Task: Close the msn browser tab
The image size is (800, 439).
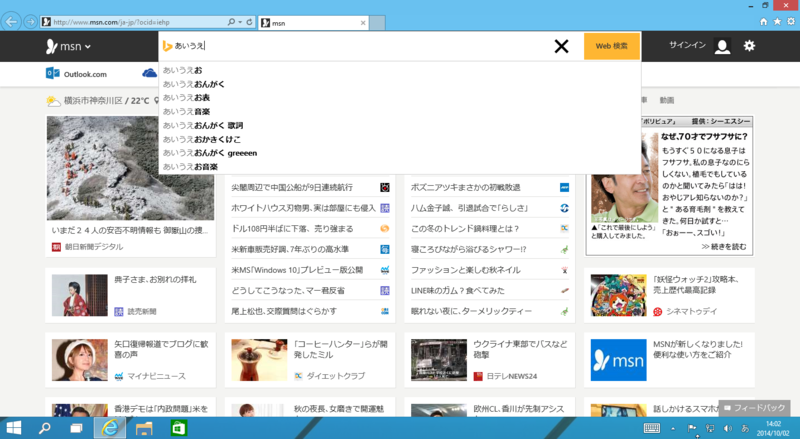Action: click(363, 23)
